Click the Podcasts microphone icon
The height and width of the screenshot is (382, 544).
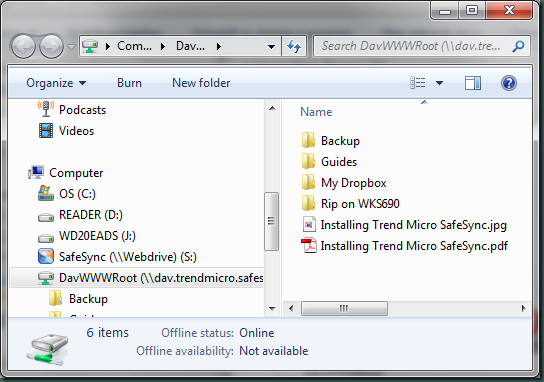(46, 109)
